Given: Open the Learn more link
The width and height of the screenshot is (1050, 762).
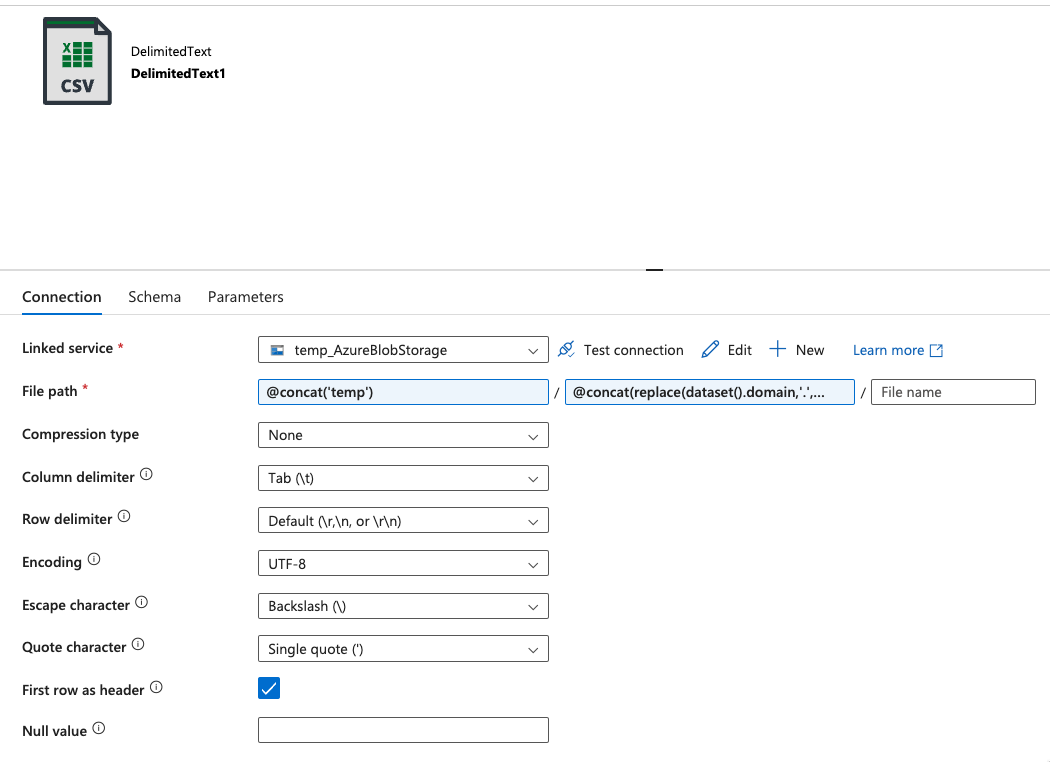Looking at the screenshot, I should click(889, 350).
